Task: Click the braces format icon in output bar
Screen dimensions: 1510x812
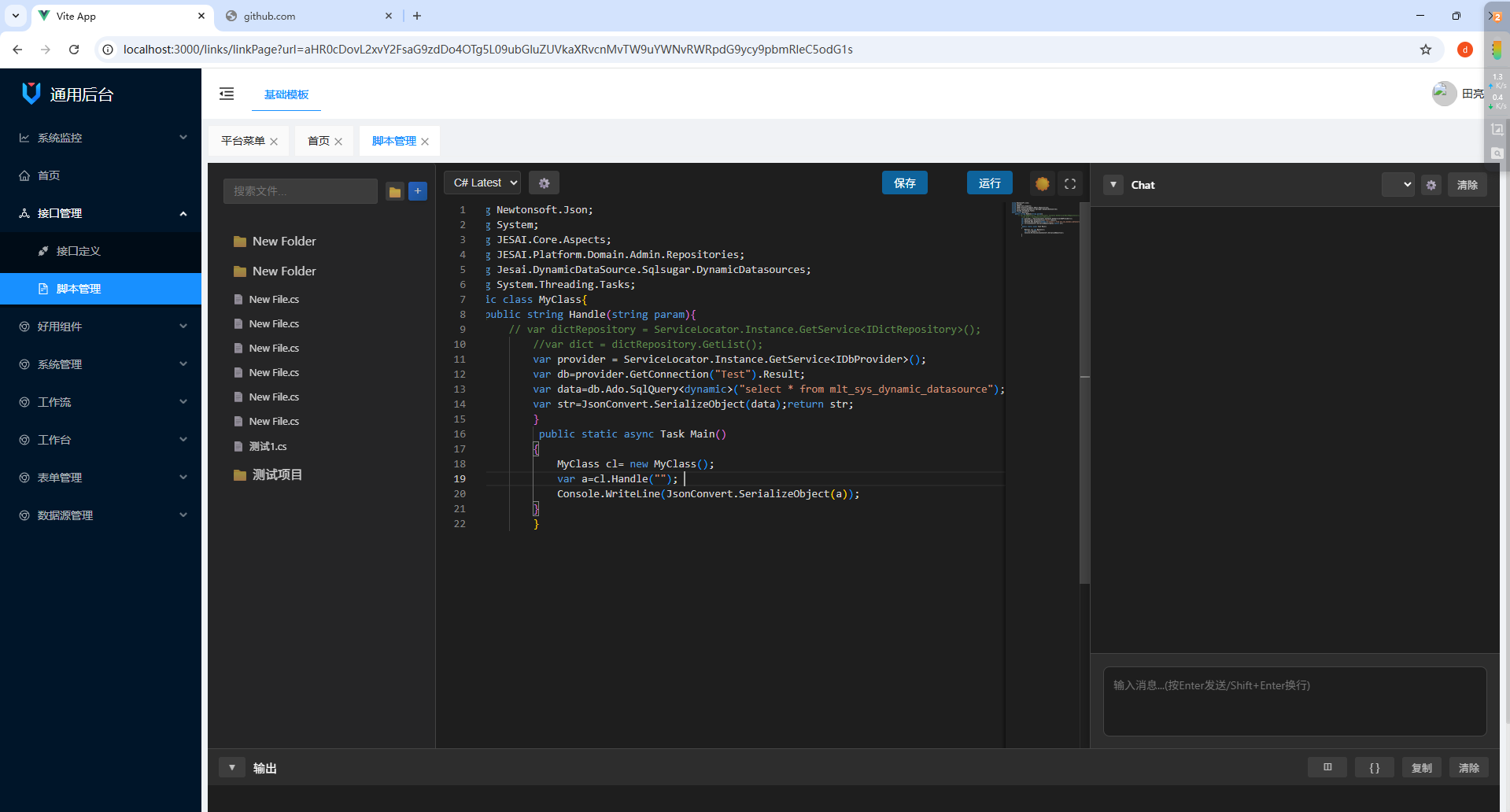Action: pyautogui.click(x=1375, y=767)
